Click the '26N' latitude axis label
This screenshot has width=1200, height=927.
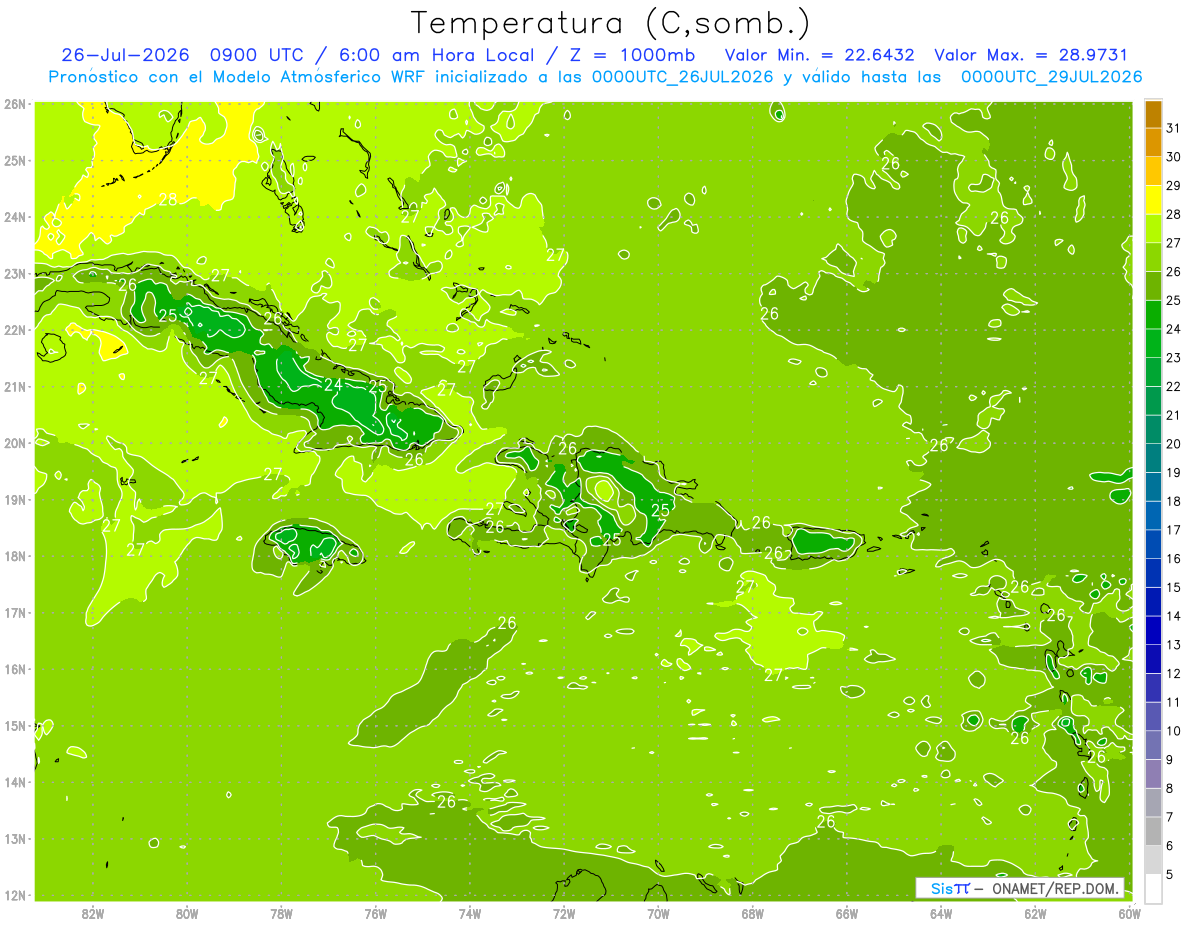(14, 104)
